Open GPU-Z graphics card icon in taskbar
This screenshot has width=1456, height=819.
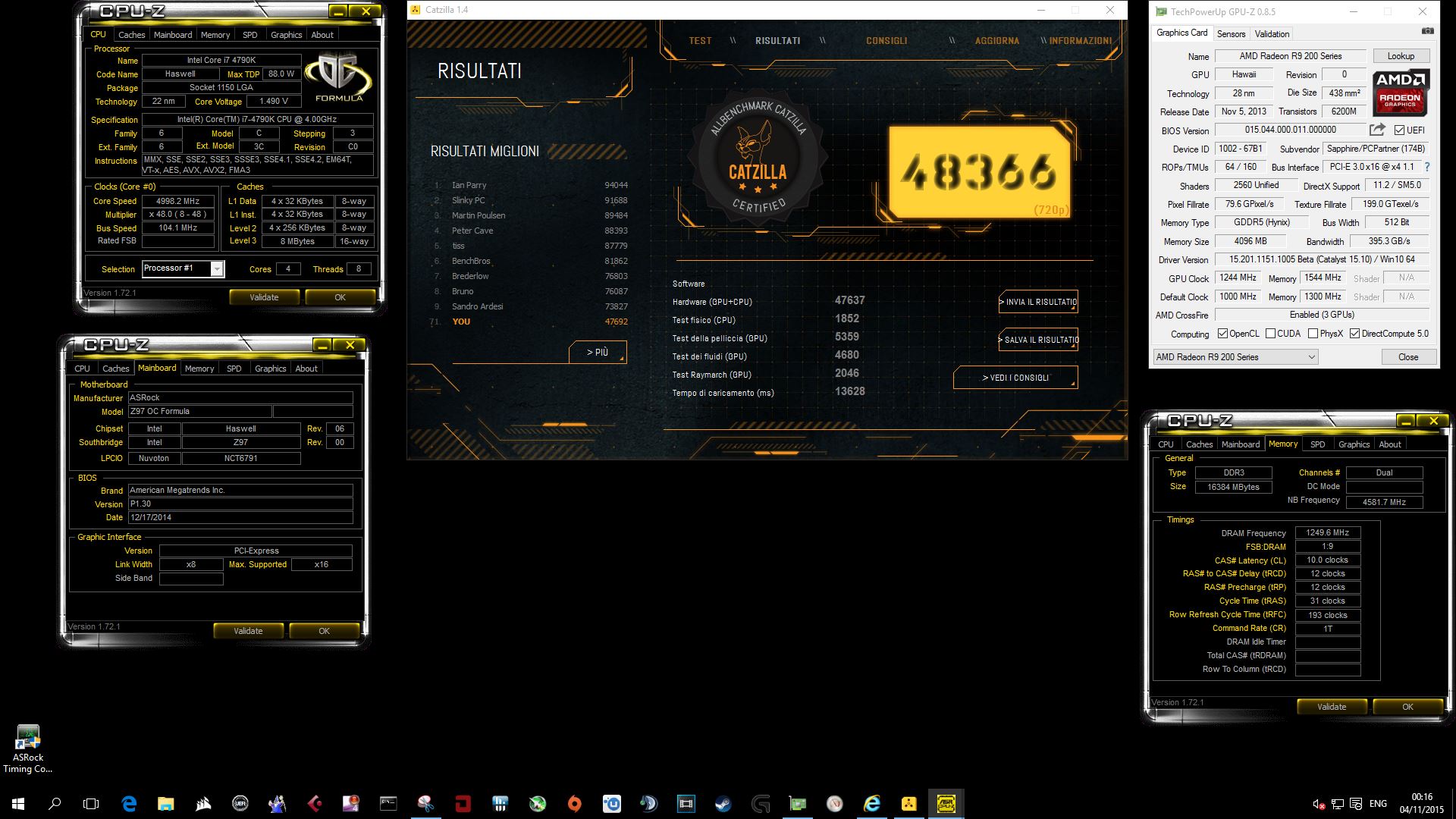798,804
